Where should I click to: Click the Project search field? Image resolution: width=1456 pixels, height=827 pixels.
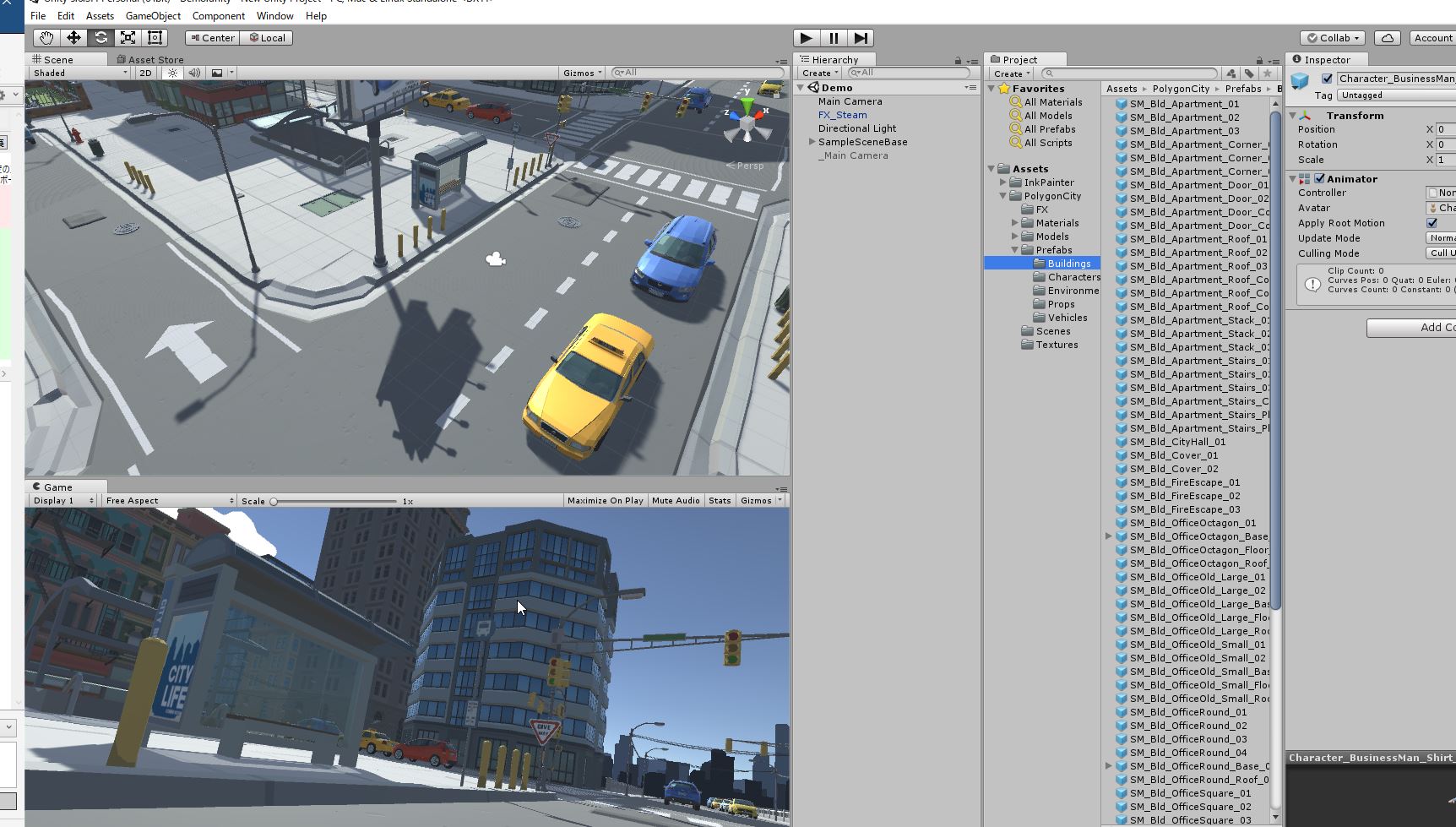1129,73
